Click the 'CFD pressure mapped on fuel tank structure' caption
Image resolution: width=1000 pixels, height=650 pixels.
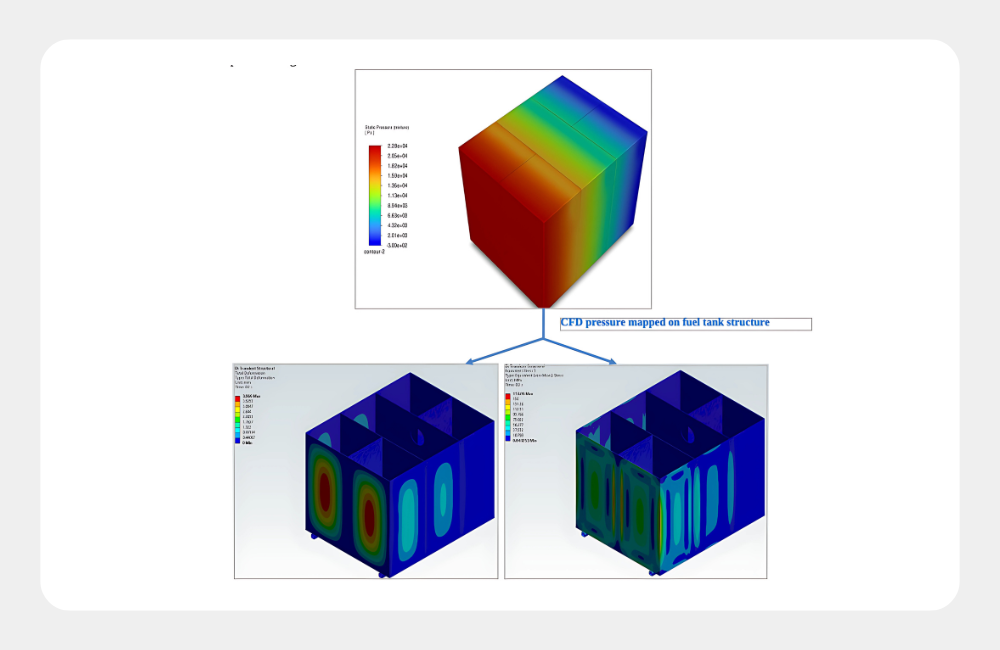665,323
